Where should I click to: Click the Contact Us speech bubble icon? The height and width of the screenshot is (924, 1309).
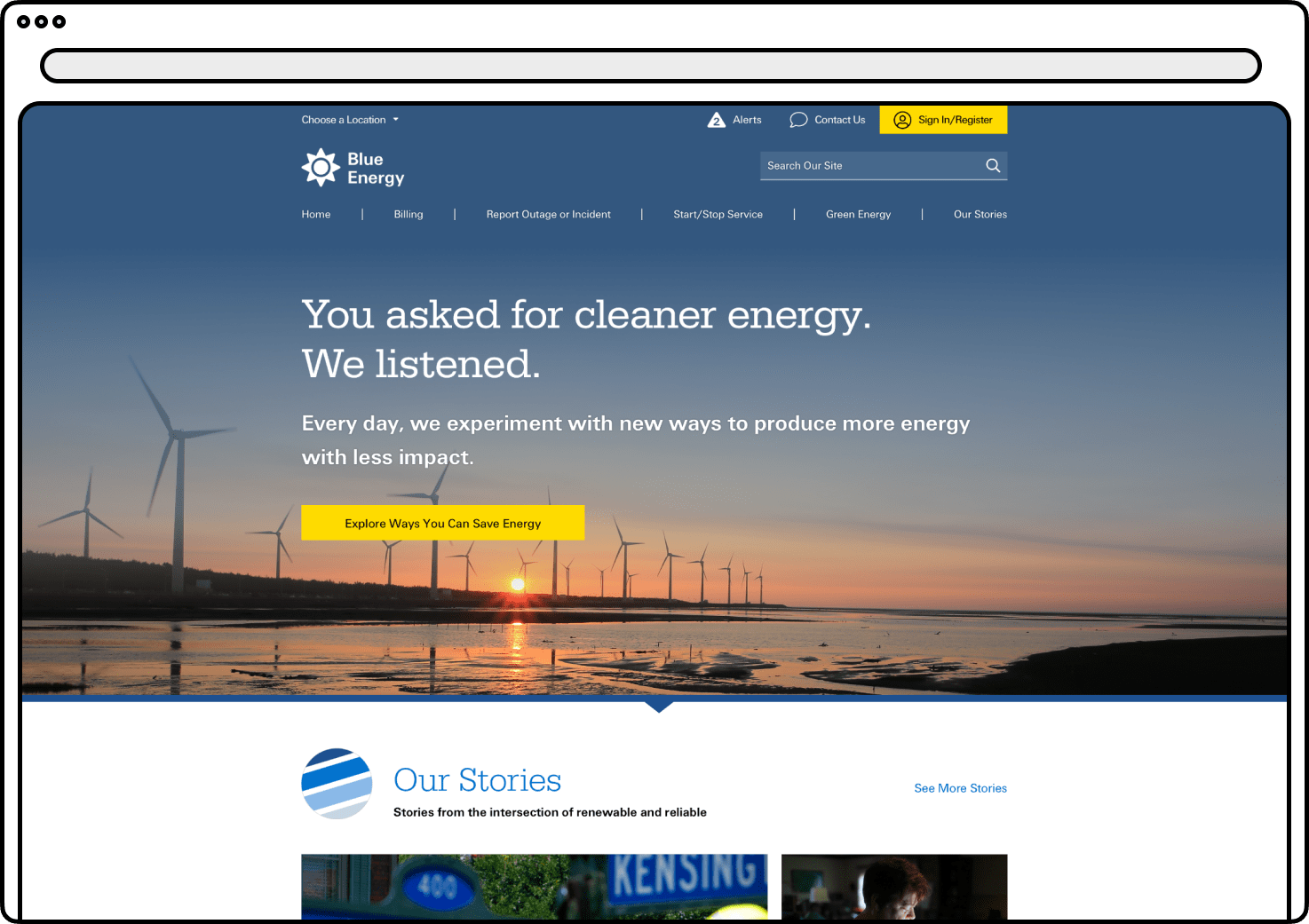pyautogui.click(x=798, y=119)
